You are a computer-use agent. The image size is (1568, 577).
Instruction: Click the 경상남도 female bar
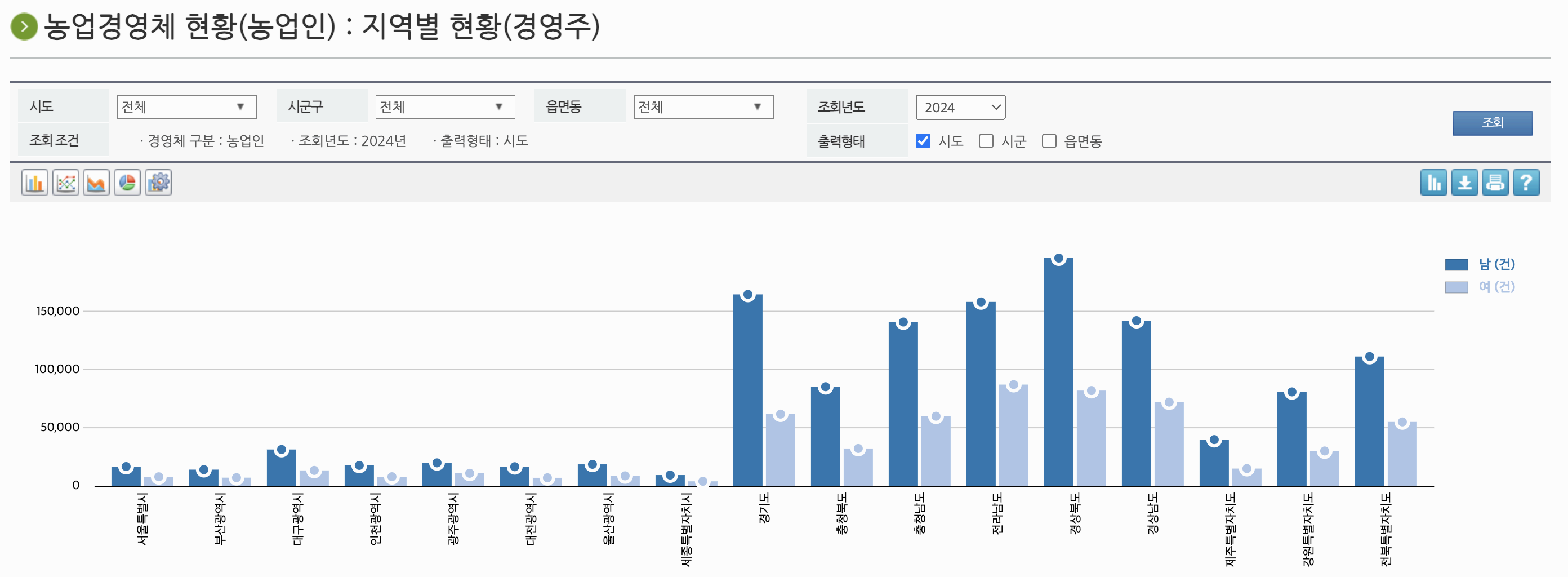(x=1169, y=444)
